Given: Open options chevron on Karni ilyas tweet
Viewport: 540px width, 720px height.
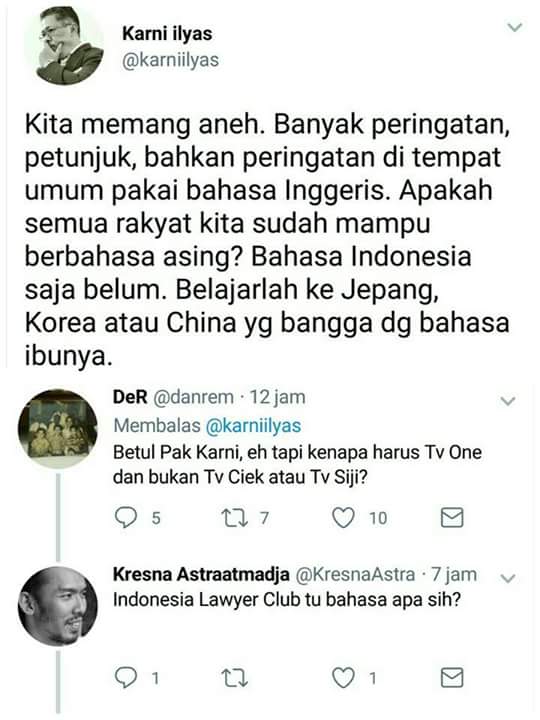Looking at the screenshot, I should pyautogui.click(x=515, y=27).
